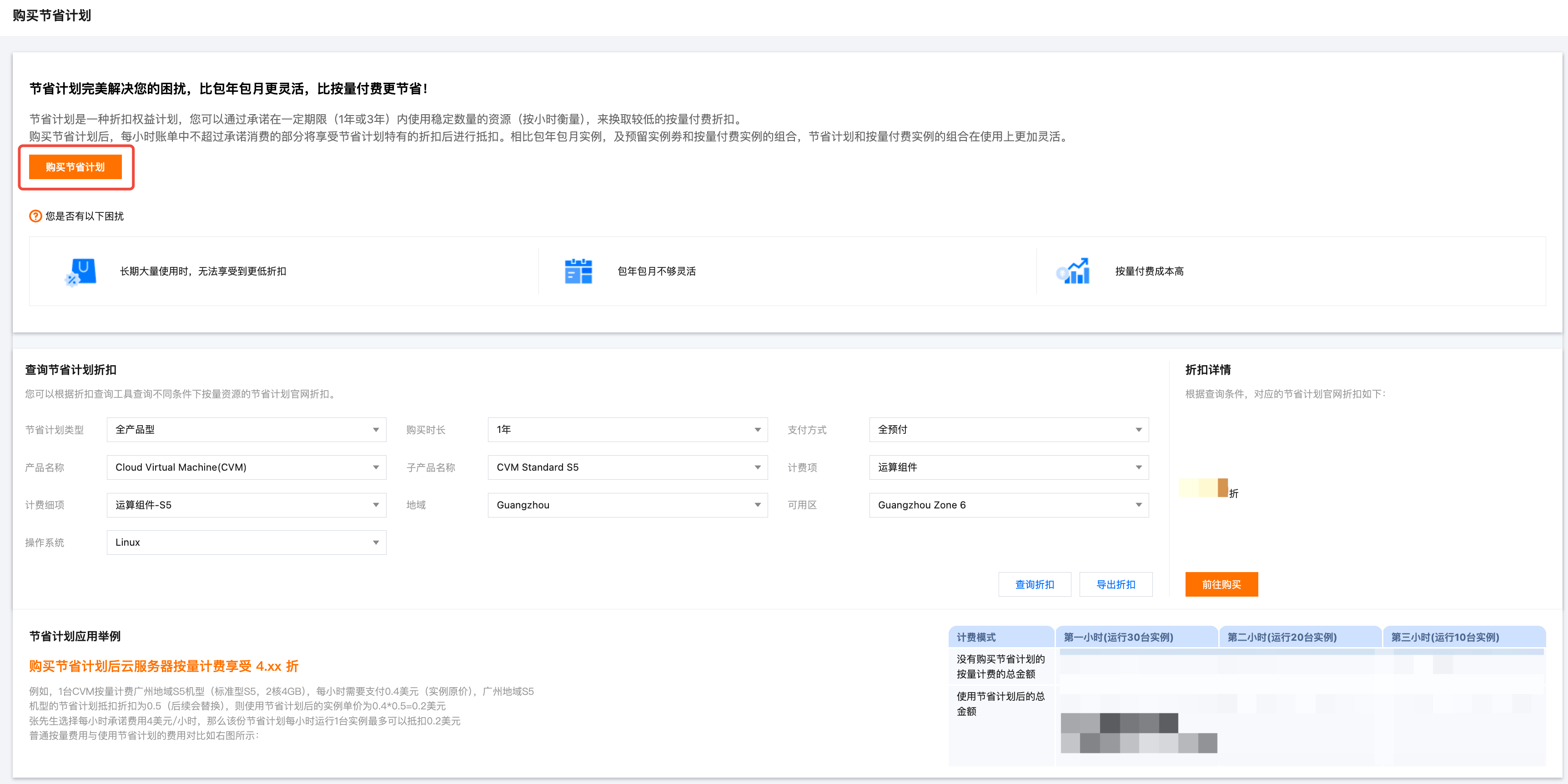Open the 节省计划类型 dropdown
Image resolution: width=1568 pixels, height=784 pixels.
coord(246,430)
